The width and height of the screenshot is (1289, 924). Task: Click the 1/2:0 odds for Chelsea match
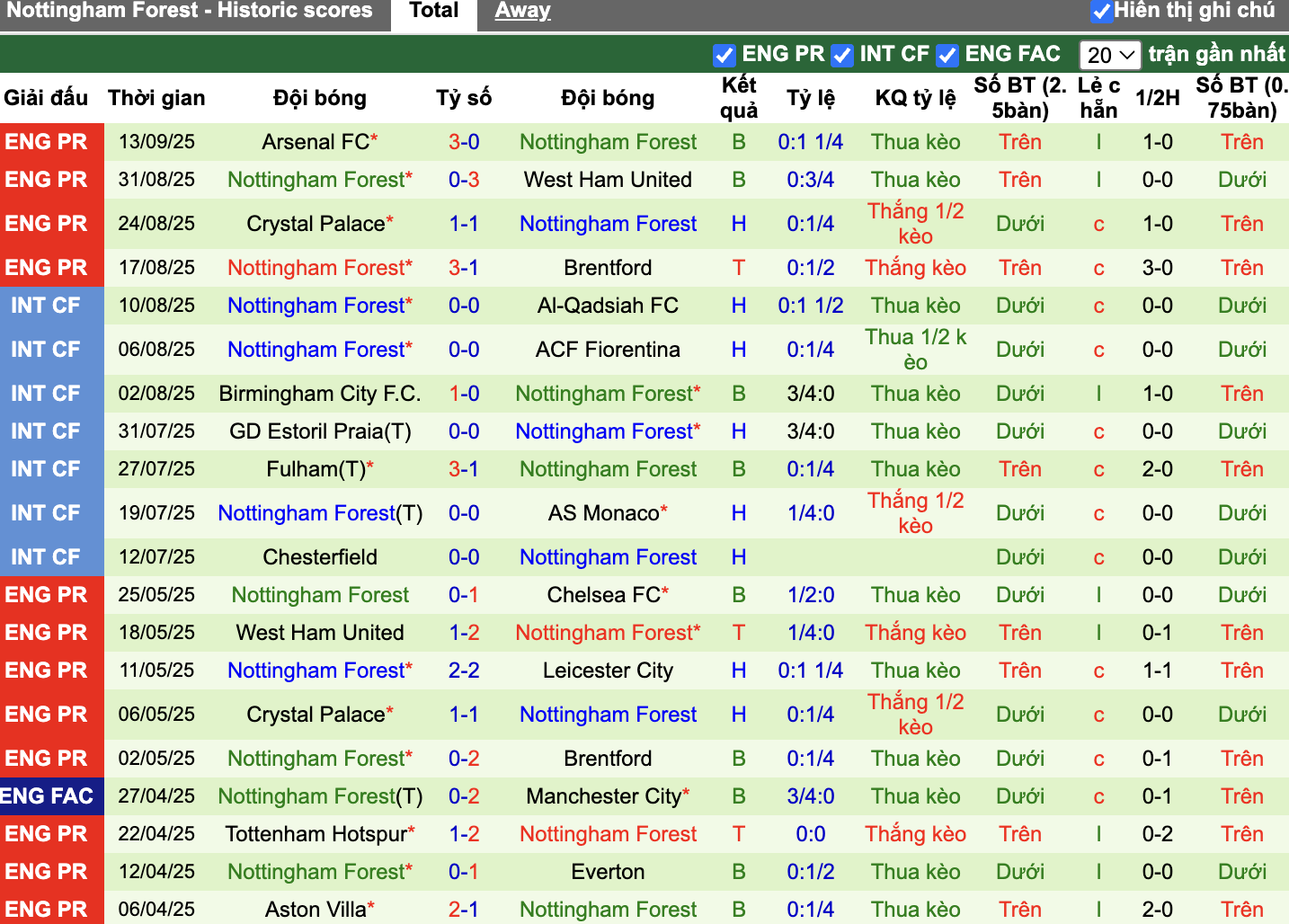coord(811,595)
